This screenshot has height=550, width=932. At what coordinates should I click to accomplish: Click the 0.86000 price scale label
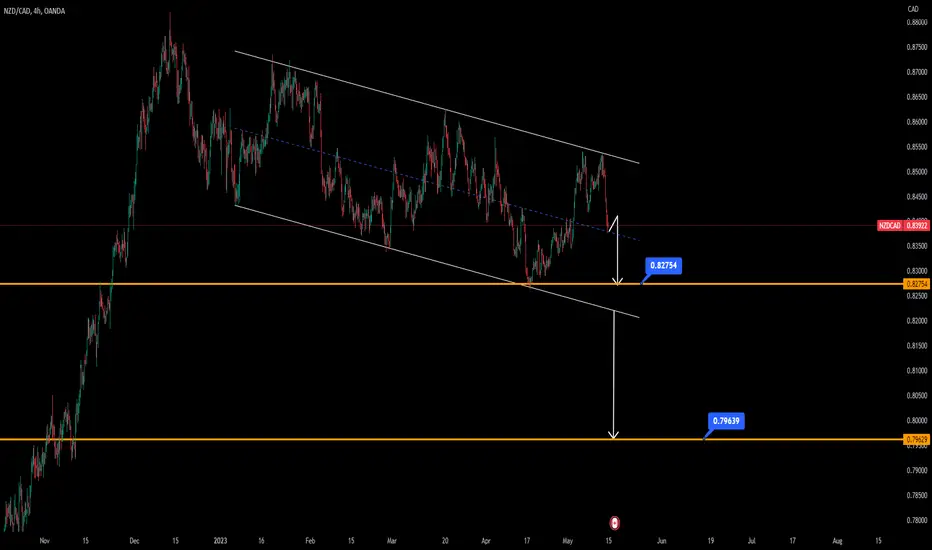pyautogui.click(x=917, y=122)
